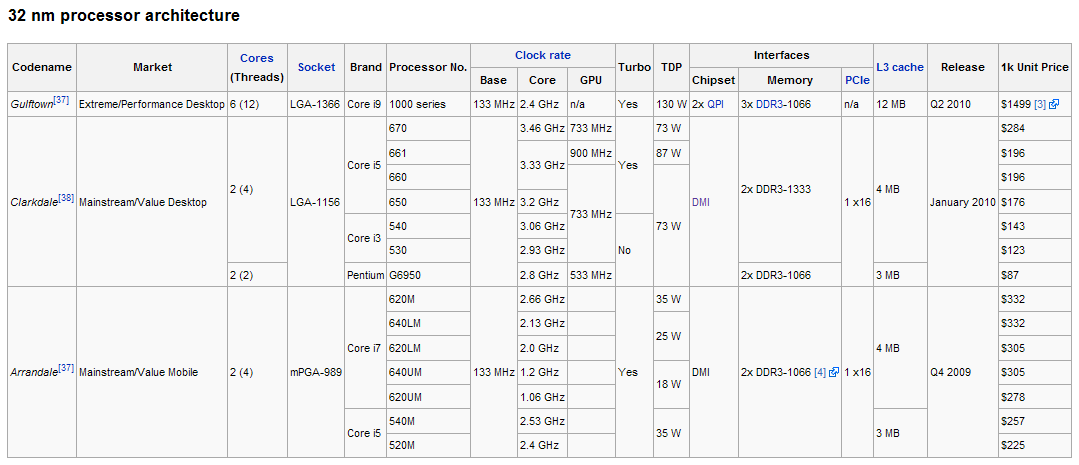
Task: Select processor number 661
Action: coord(428,153)
